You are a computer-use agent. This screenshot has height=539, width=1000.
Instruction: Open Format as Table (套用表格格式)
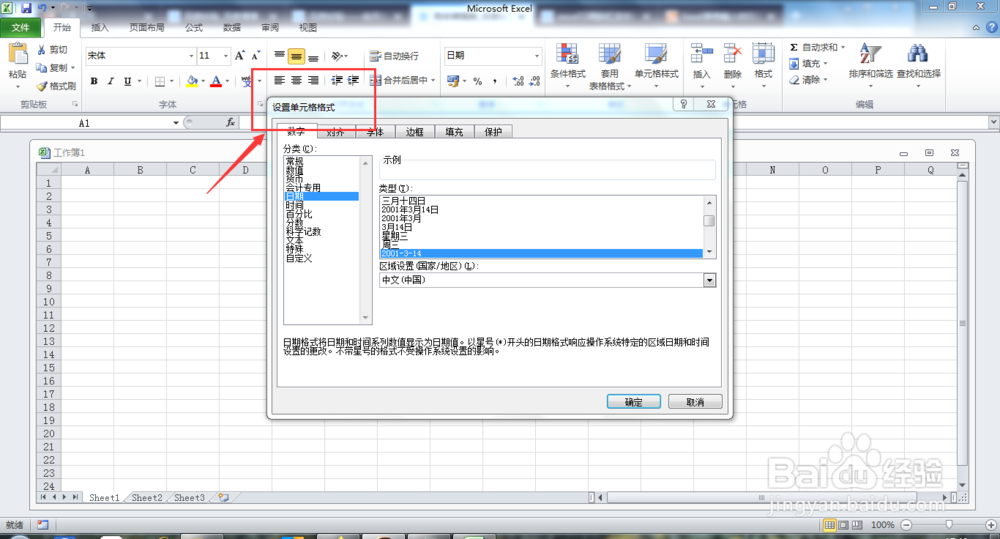coord(609,66)
